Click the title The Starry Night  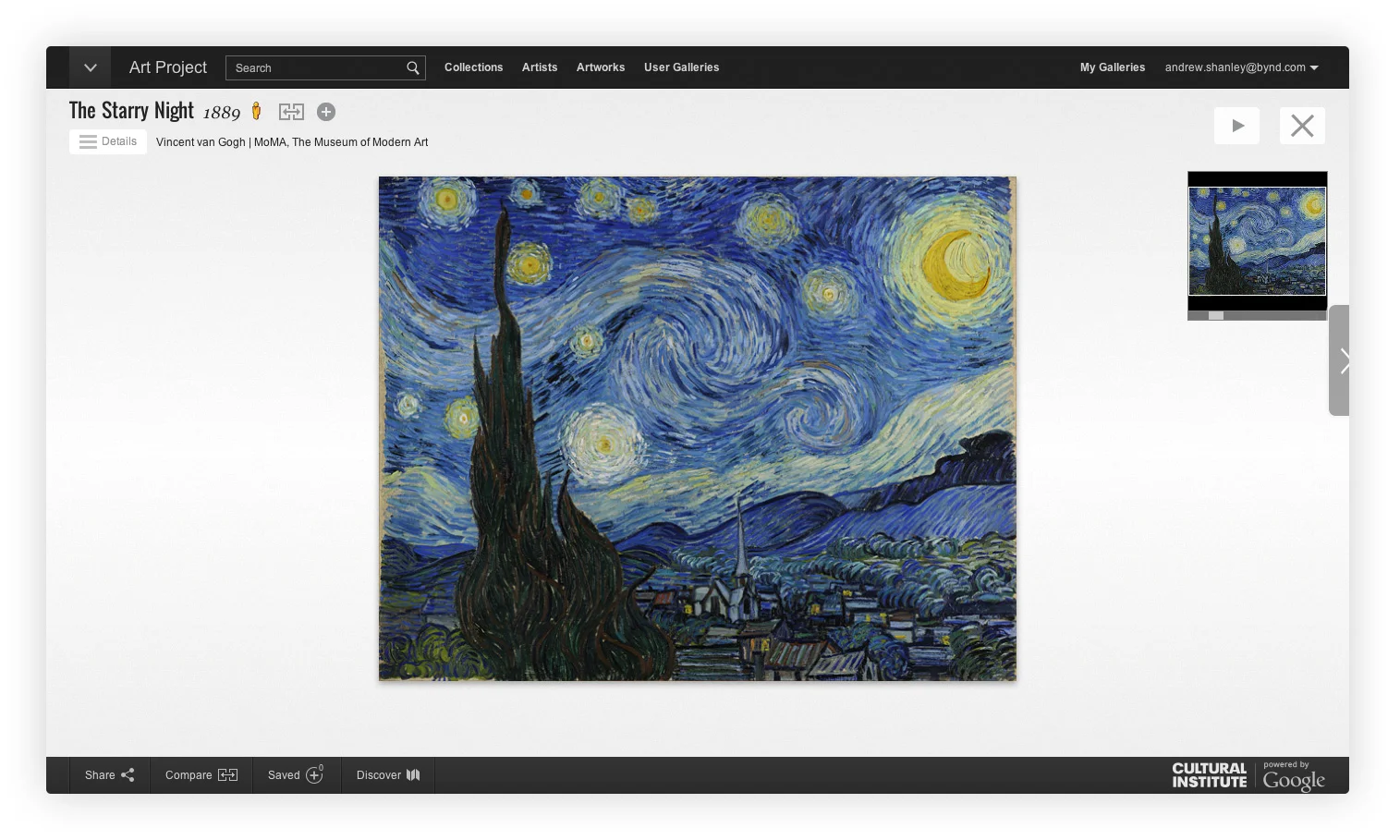131,111
